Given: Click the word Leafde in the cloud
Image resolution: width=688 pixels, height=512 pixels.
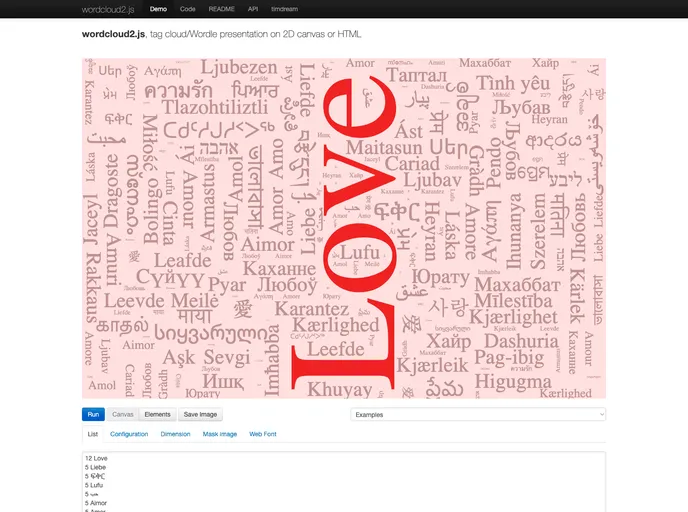Looking at the screenshot, I should coord(183,261).
